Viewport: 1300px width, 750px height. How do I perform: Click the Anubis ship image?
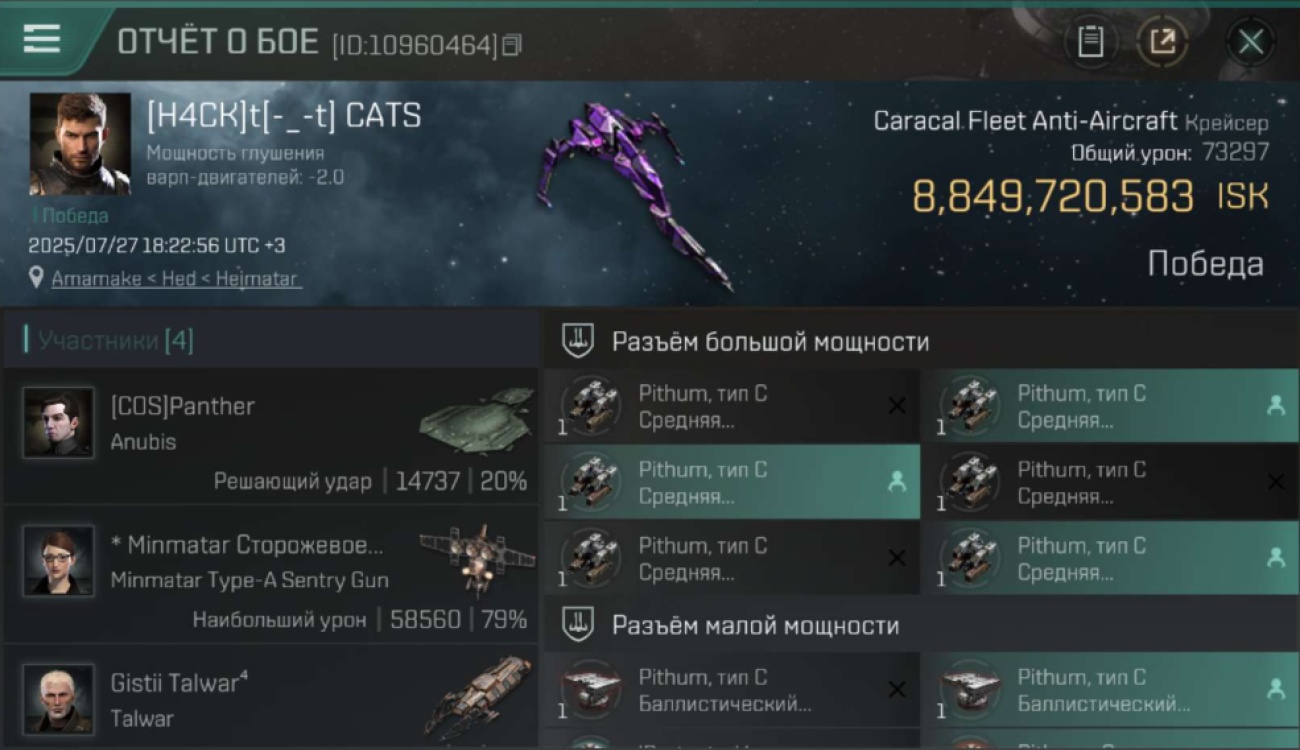click(476, 420)
